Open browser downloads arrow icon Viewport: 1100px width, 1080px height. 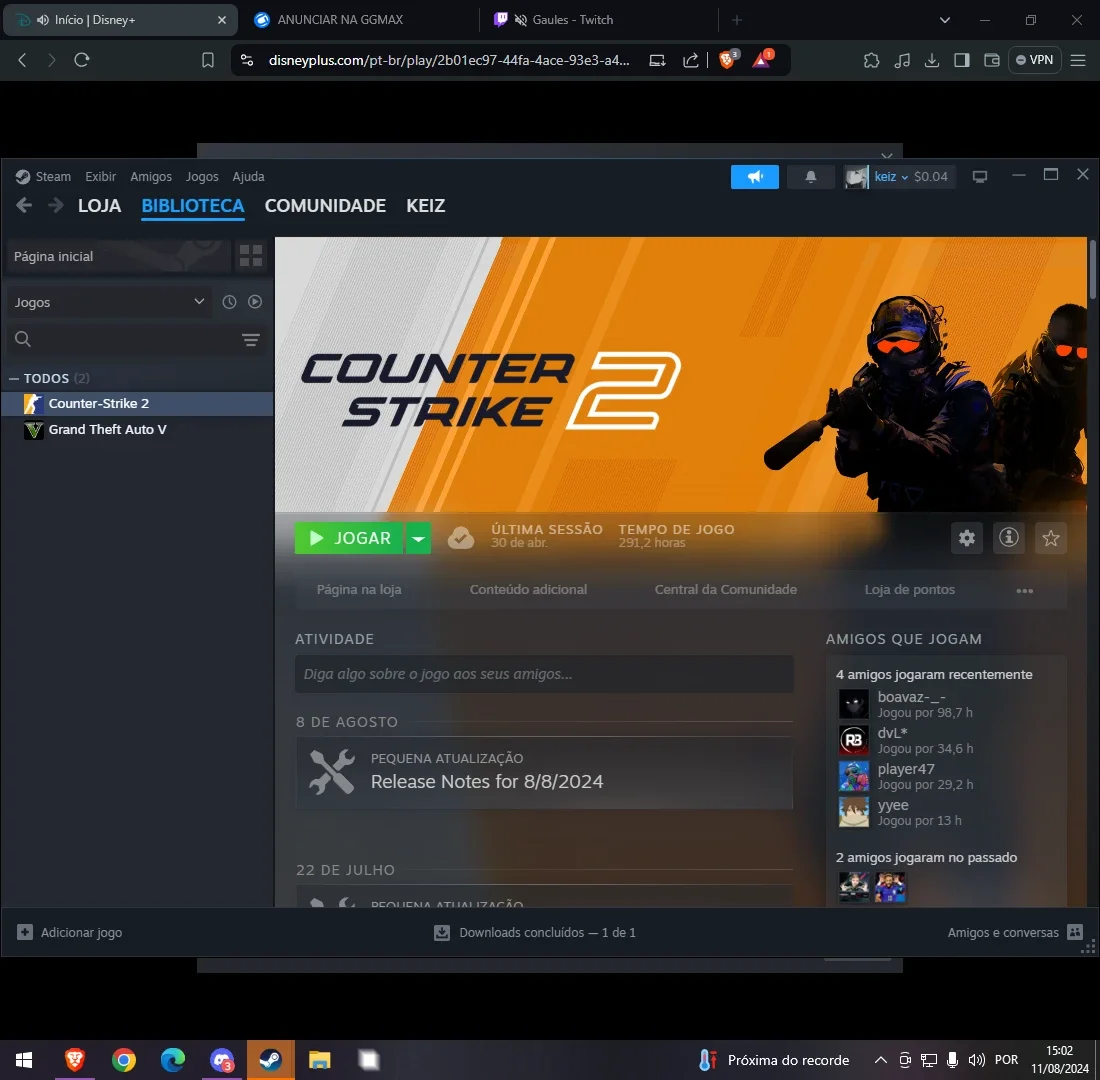click(932, 60)
